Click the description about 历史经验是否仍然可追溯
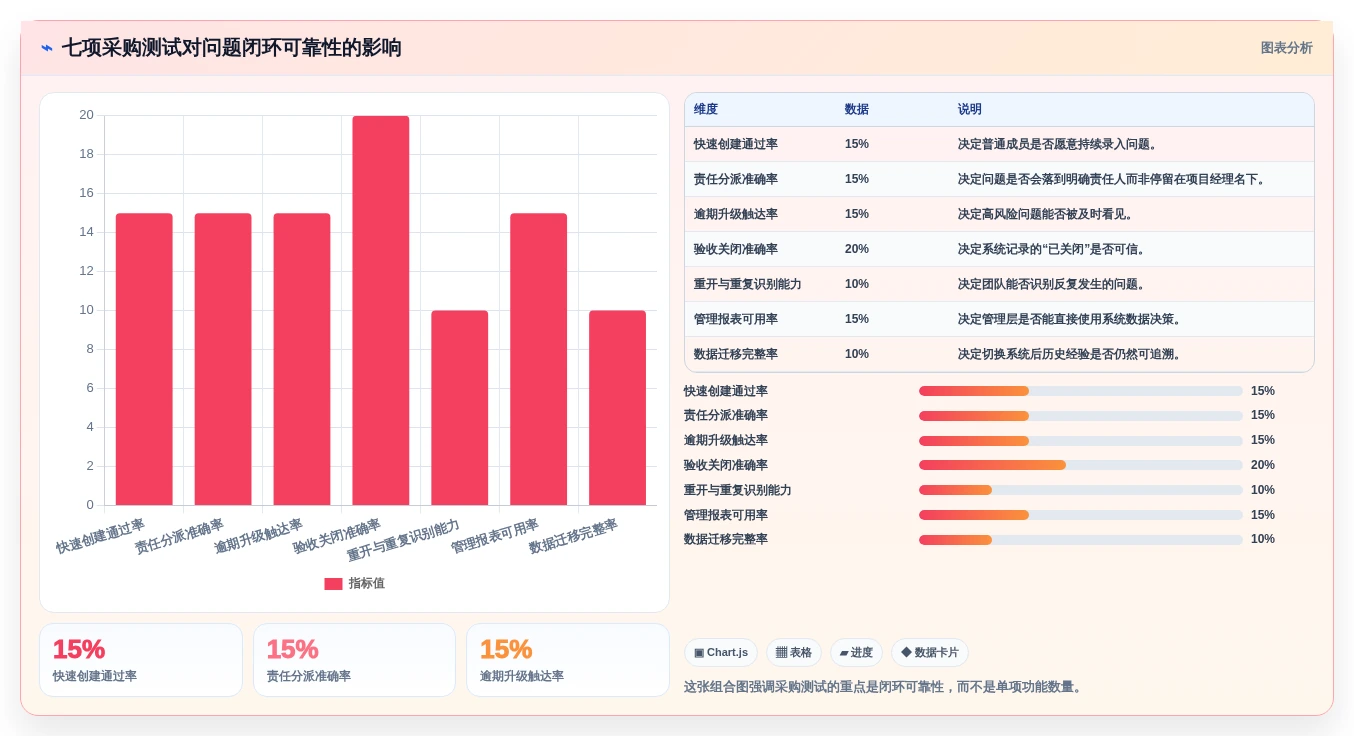This screenshot has width=1354, height=736. [1072, 354]
